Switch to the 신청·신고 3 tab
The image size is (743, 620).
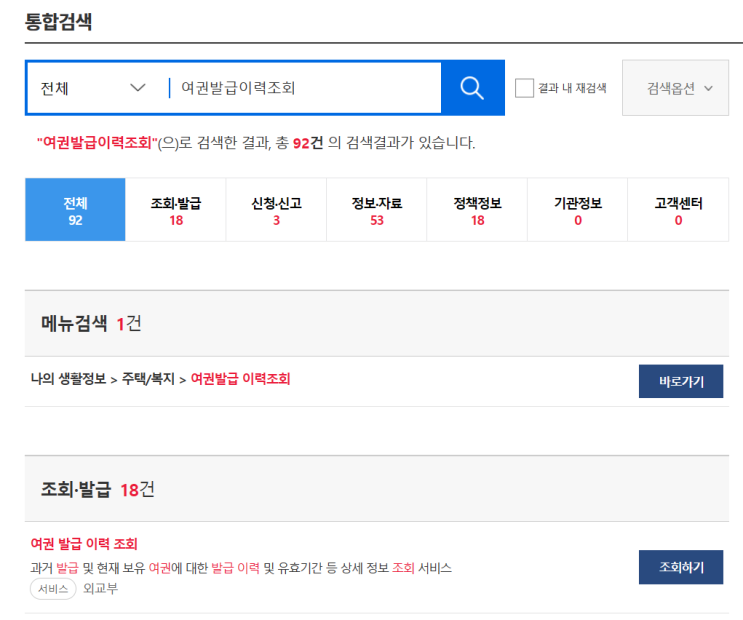click(276, 210)
